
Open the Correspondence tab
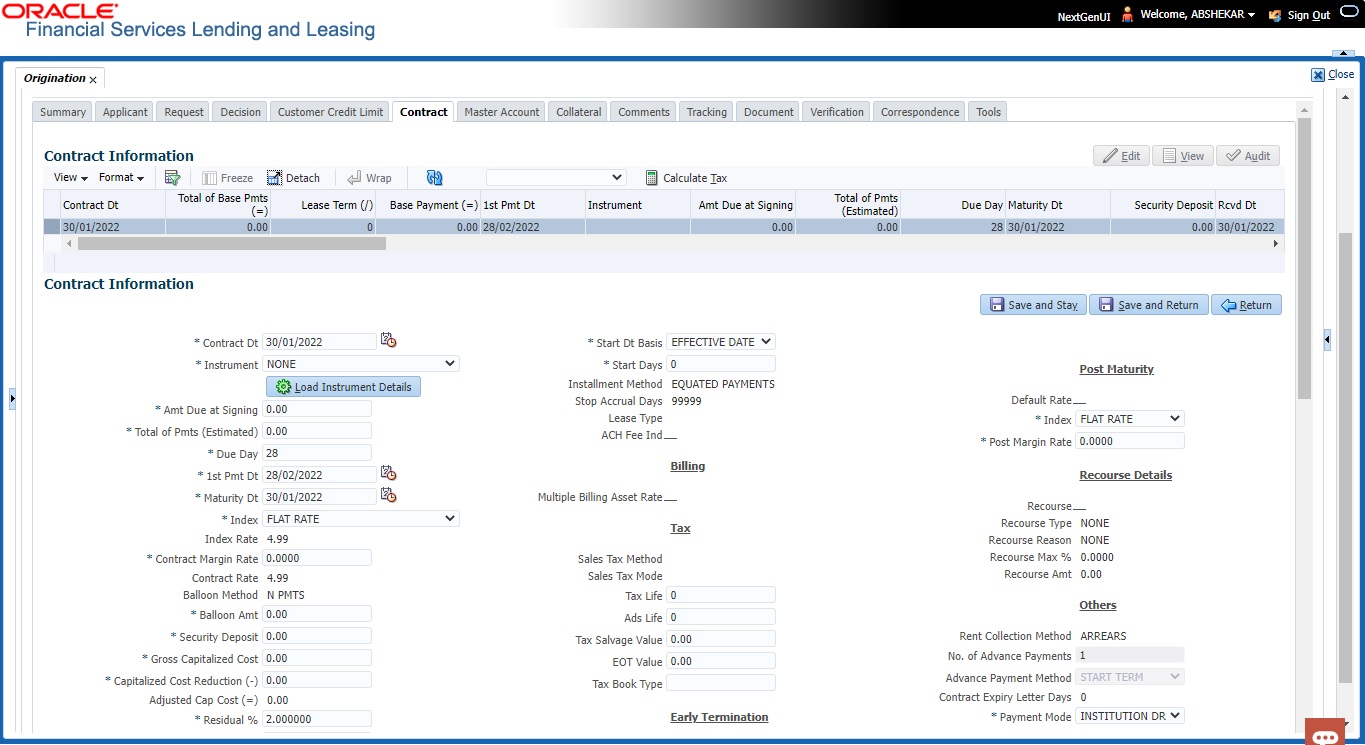920,112
